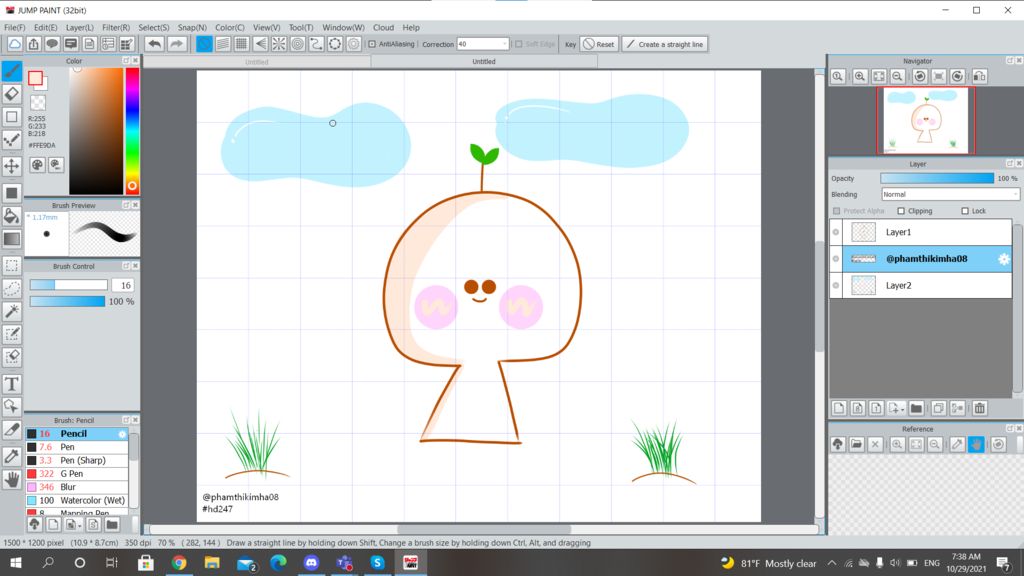Open the Snap menu
1024x576 pixels.
point(192,27)
